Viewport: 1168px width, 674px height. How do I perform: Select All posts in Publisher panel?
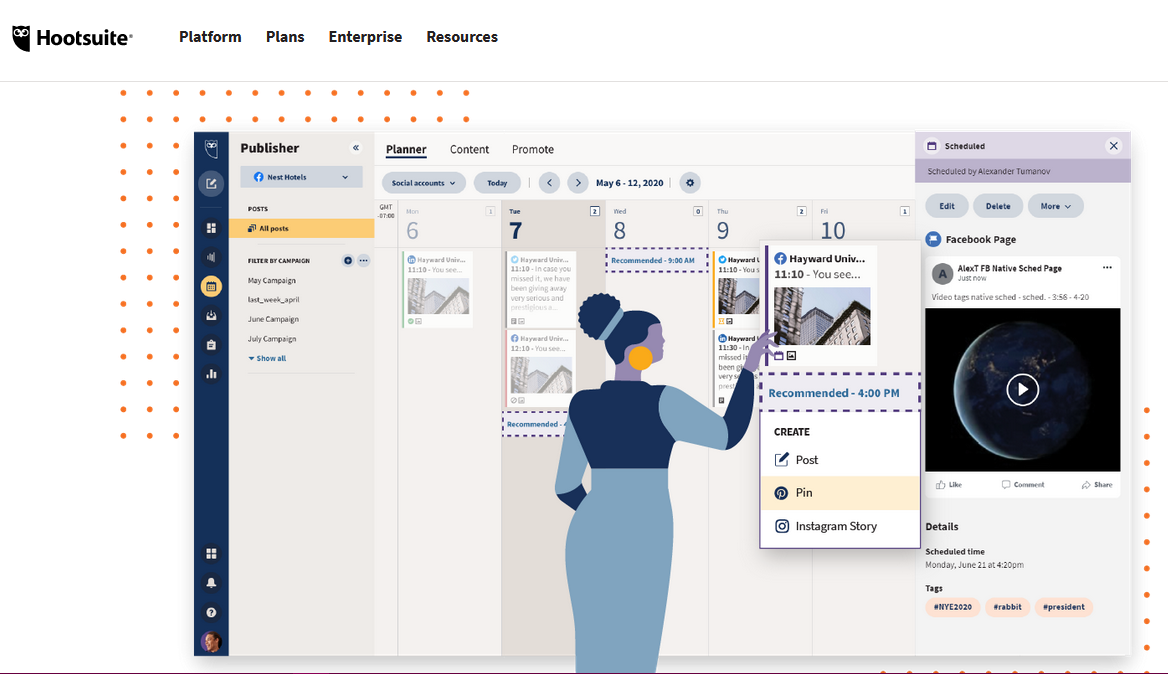click(301, 229)
